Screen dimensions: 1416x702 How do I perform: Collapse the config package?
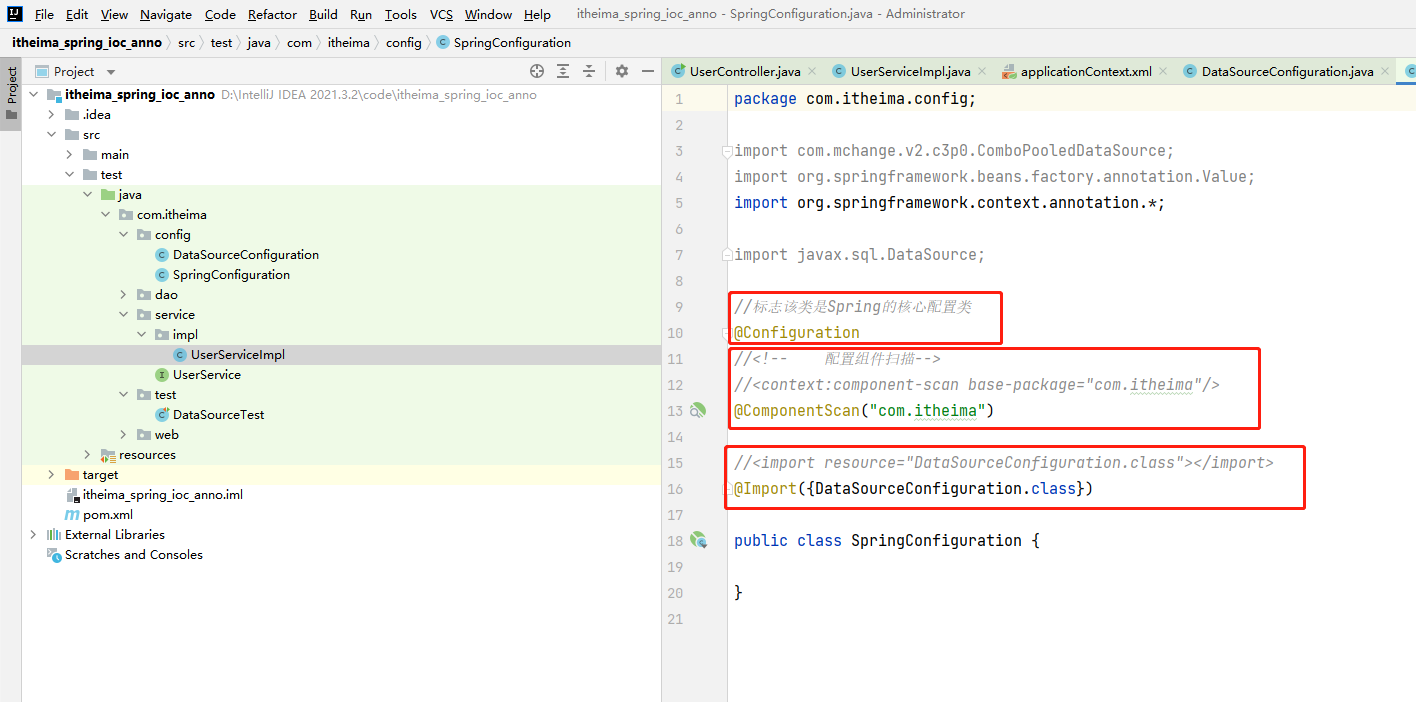coord(123,235)
